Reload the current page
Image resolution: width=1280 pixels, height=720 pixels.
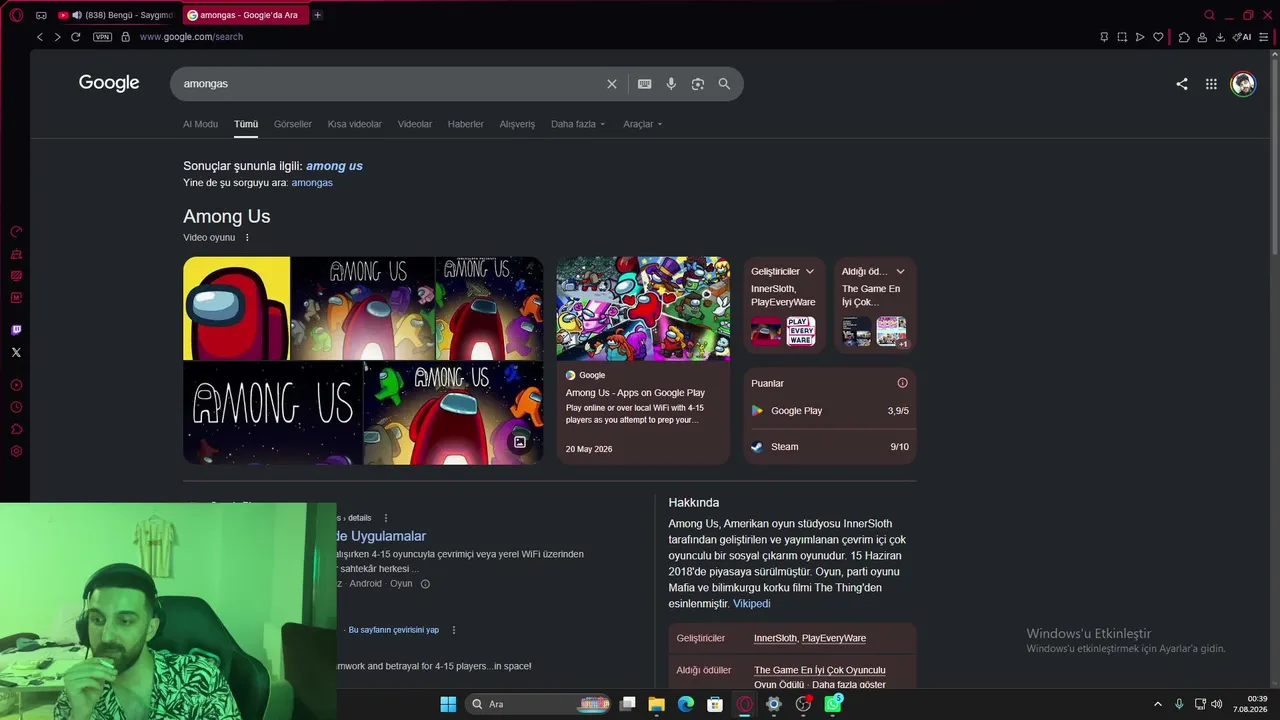pos(75,37)
